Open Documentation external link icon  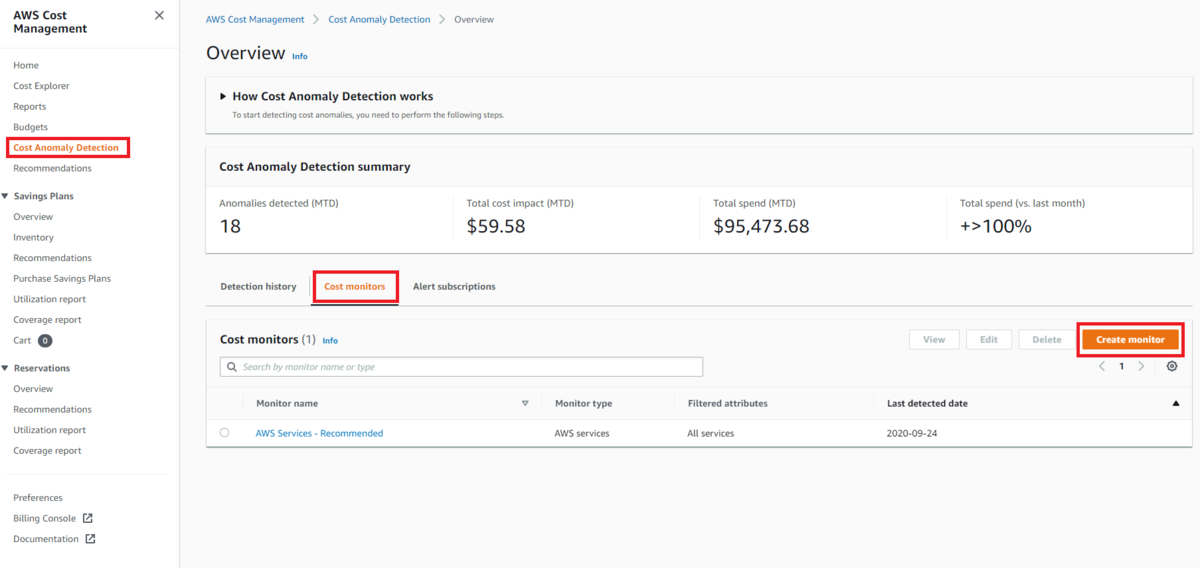pos(90,539)
